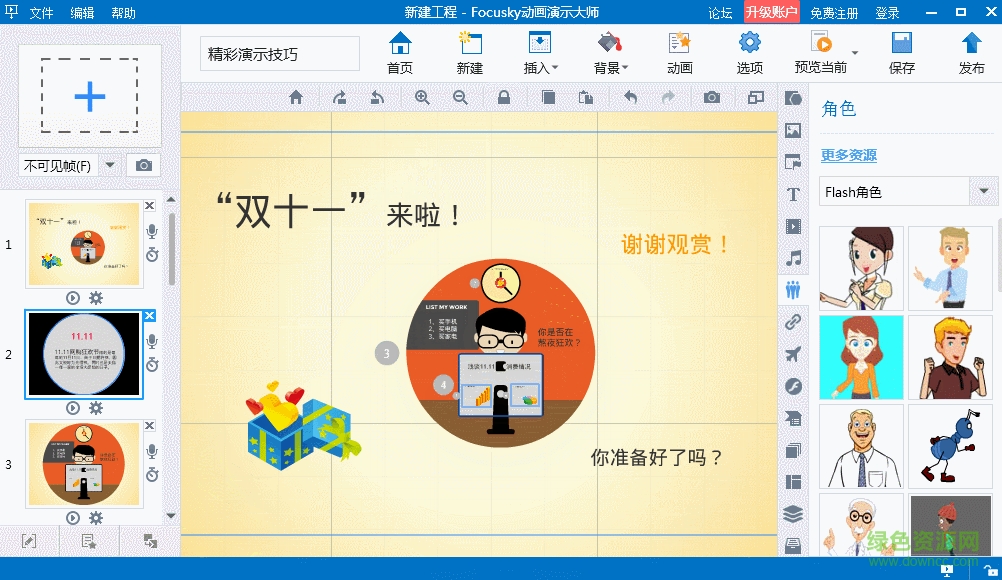
Task: Click the 更多资源 link
Action: (x=849, y=156)
